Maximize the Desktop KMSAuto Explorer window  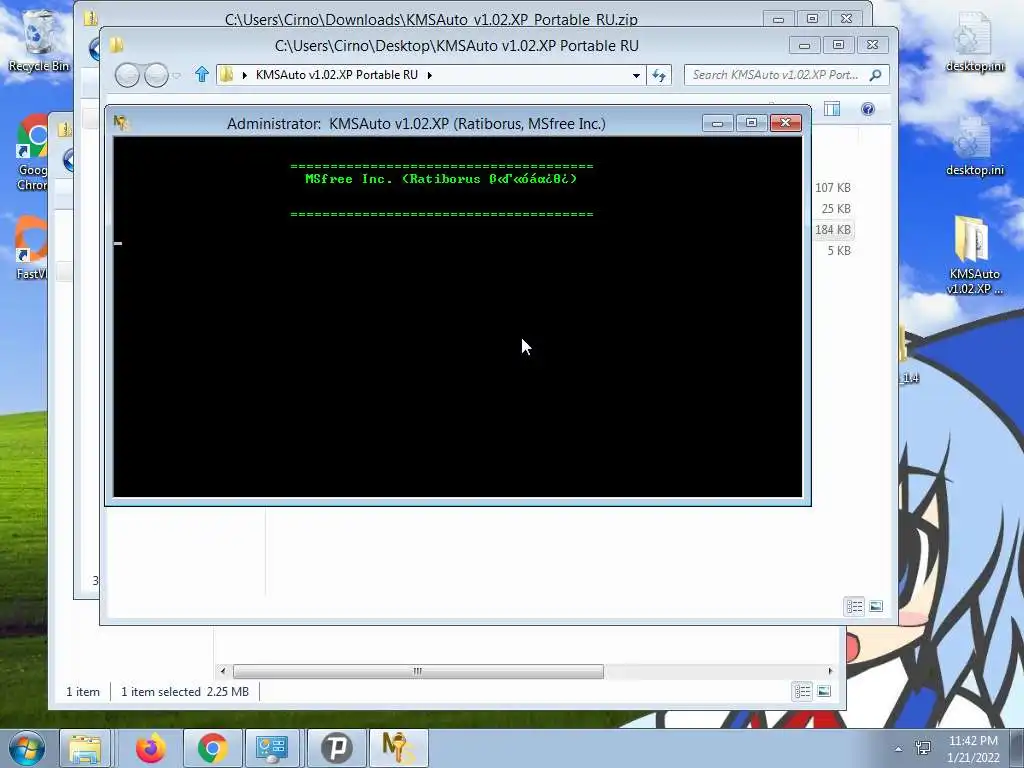click(x=839, y=45)
